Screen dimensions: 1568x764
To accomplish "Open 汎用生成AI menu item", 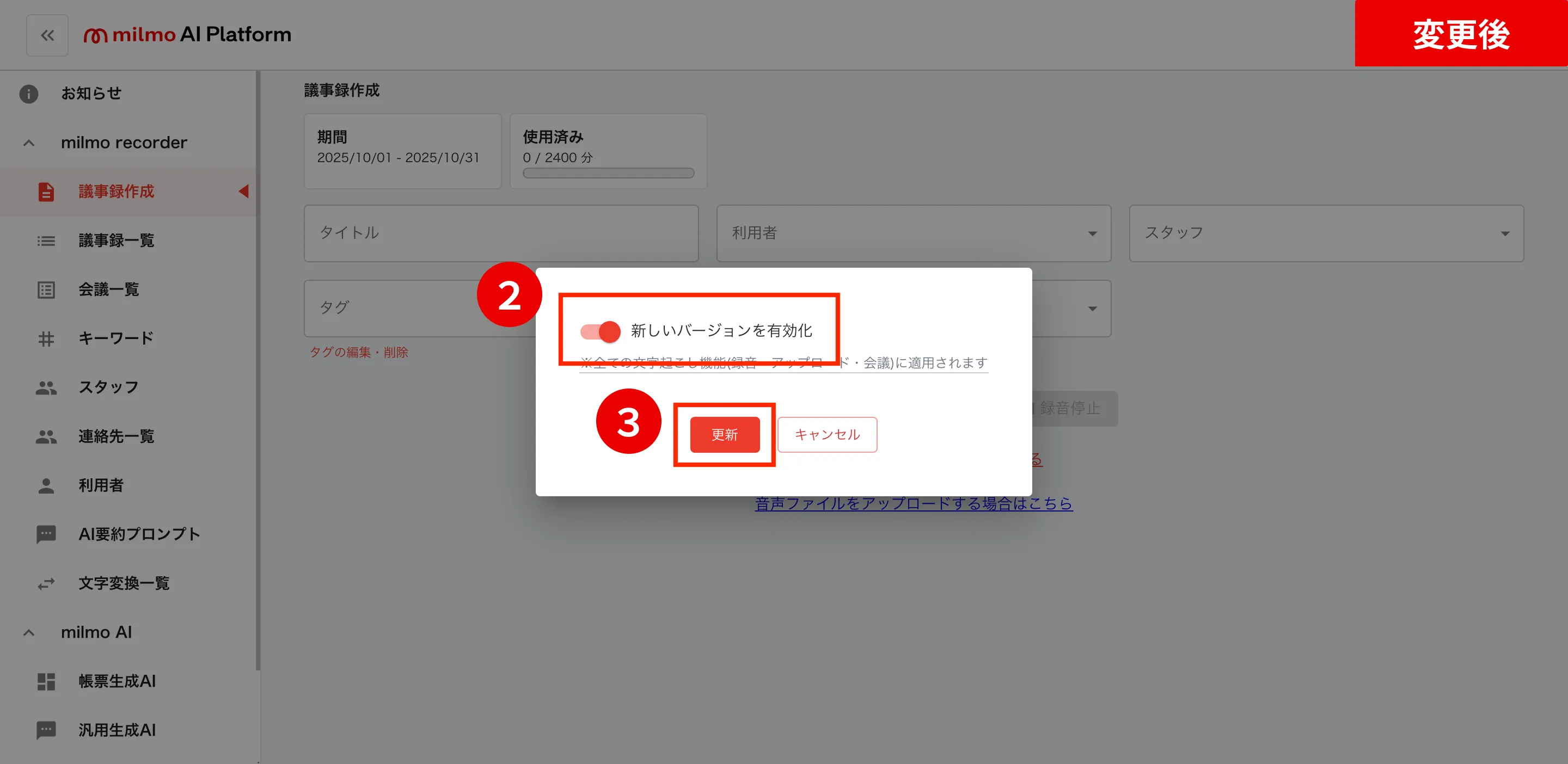I will click(x=117, y=730).
